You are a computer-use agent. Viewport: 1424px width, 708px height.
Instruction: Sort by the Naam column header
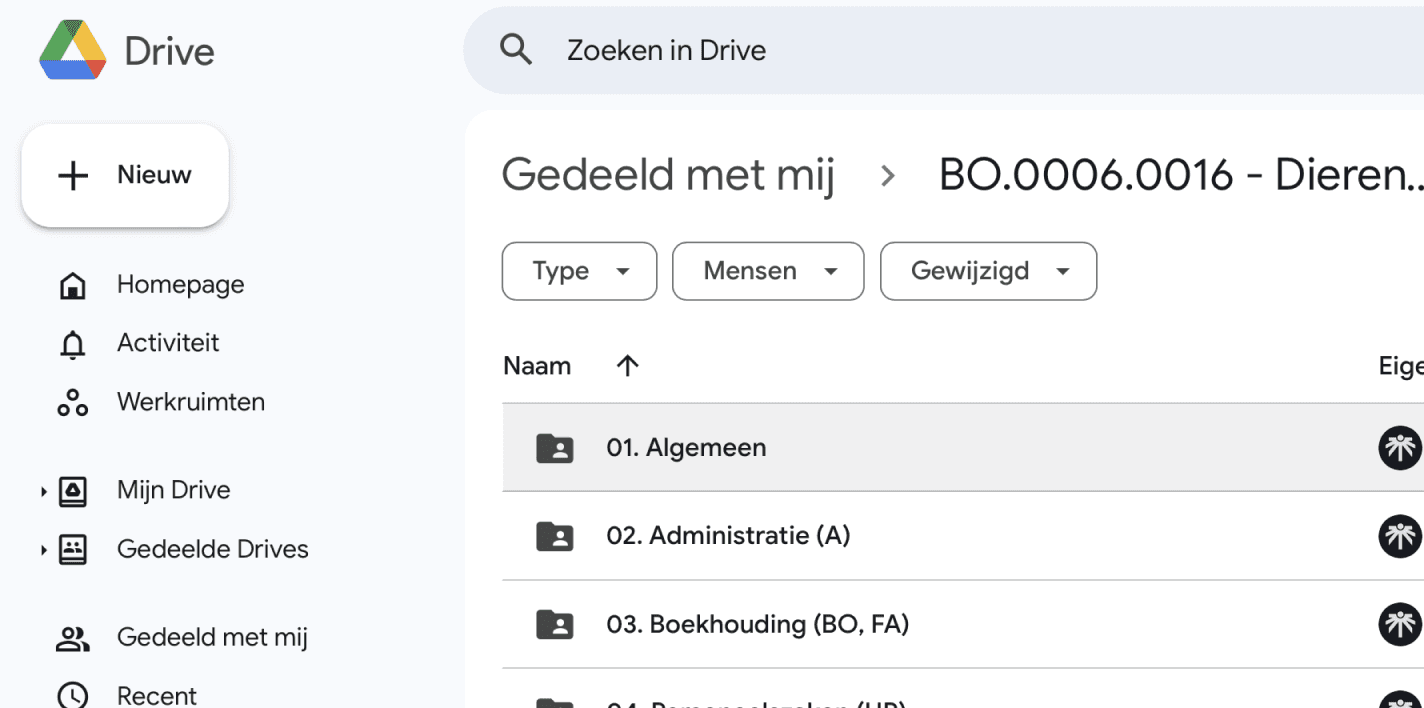pyautogui.click(x=537, y=366)
